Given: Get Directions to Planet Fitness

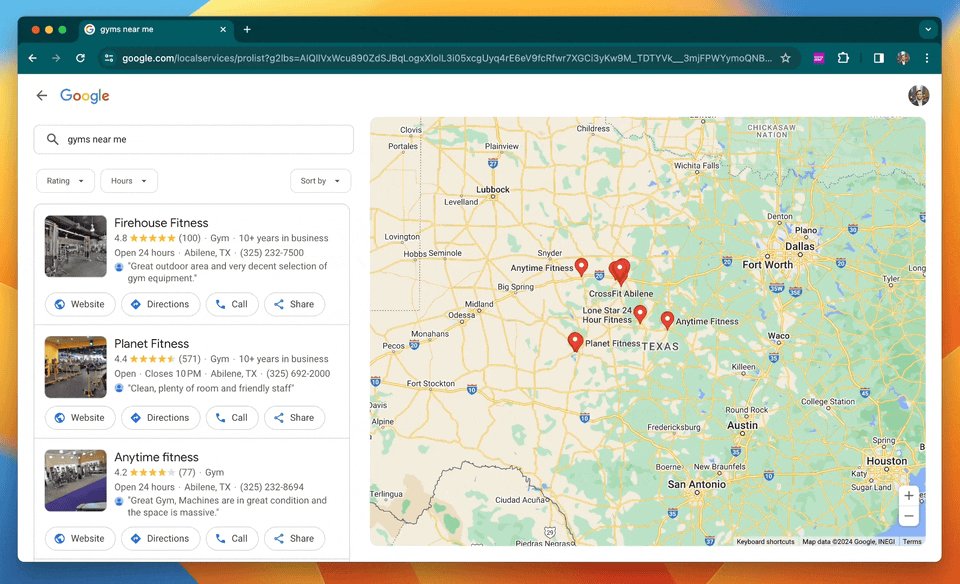Looking at the screenshot, I should click(x=160, y=417).
